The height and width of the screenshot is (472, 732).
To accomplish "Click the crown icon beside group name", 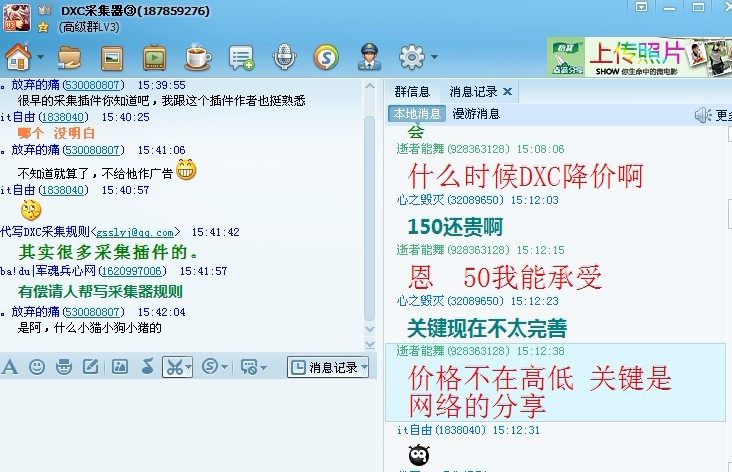I will 44,9.
